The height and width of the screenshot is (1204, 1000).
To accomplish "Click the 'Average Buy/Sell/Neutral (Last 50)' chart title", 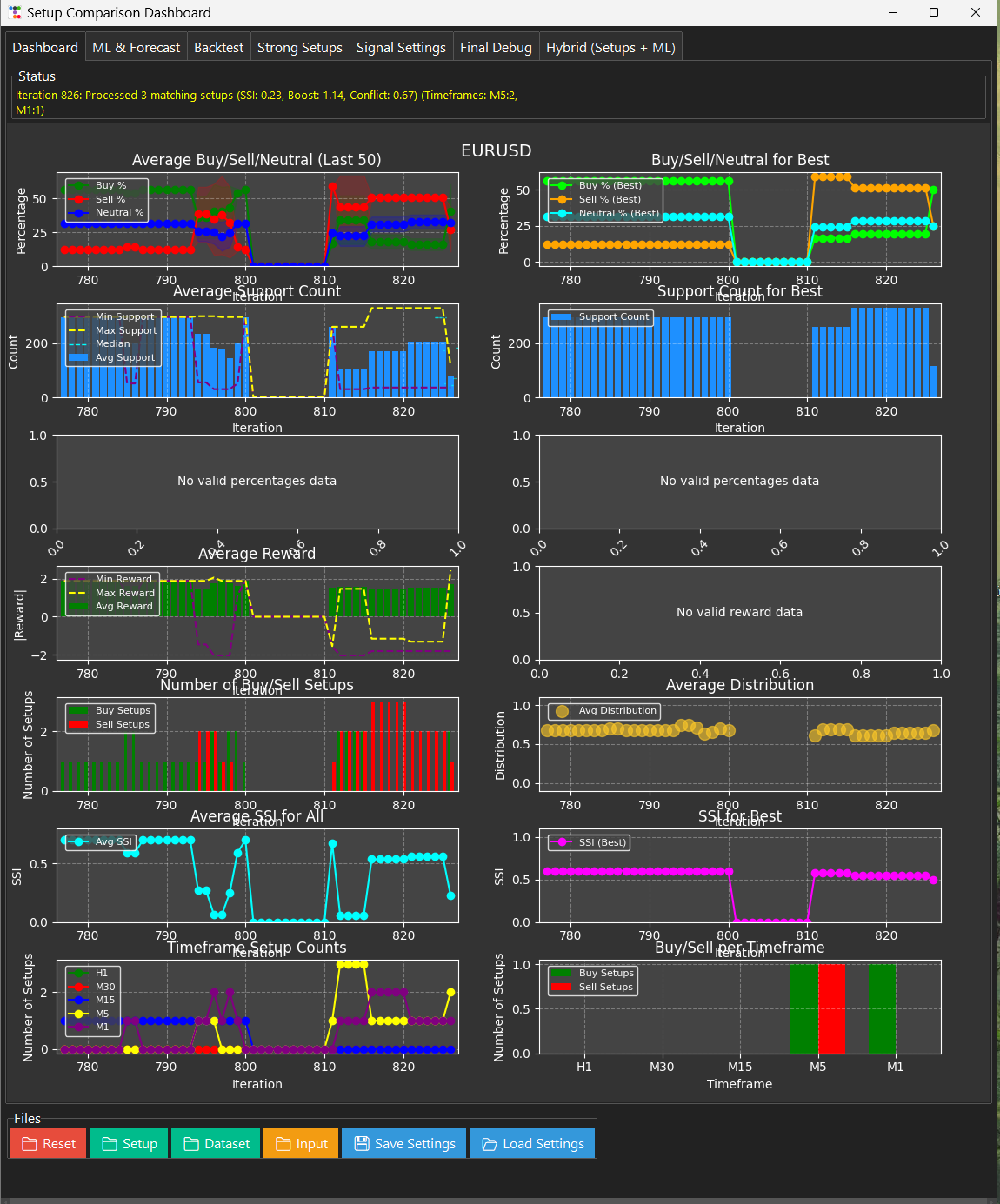I will tap(257, 160).
